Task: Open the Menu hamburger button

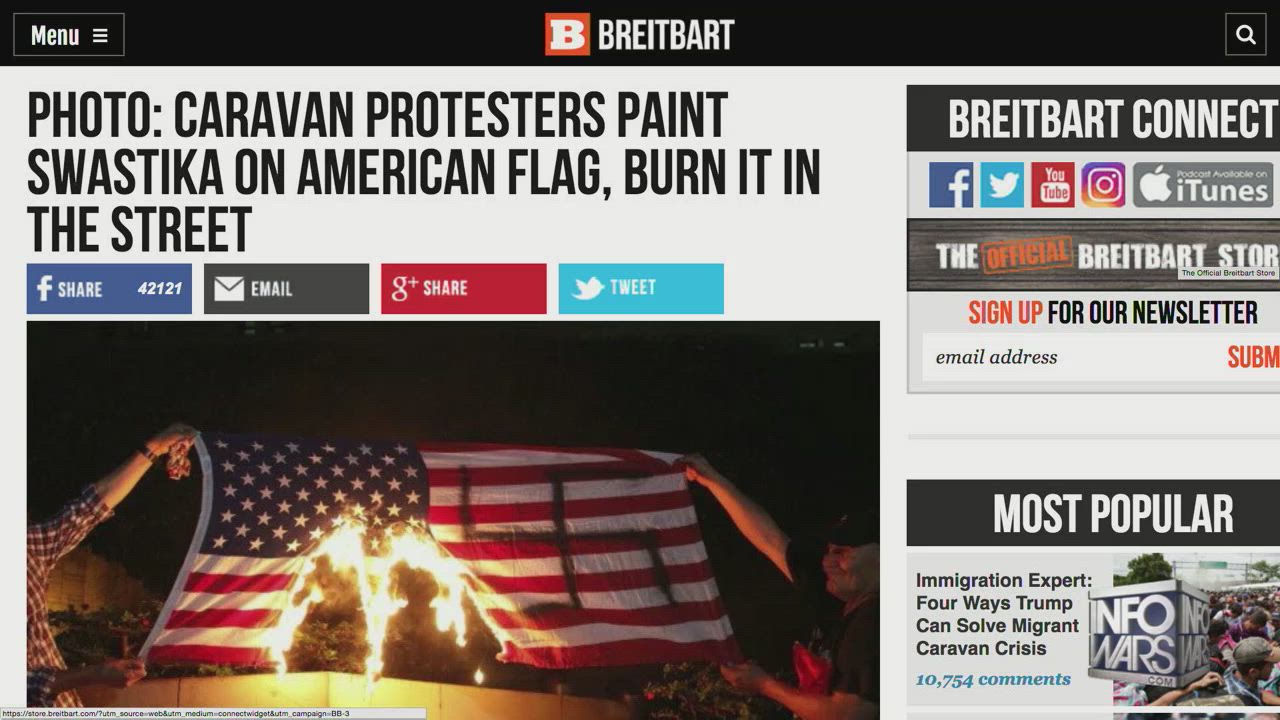Action: click(69, 35)
